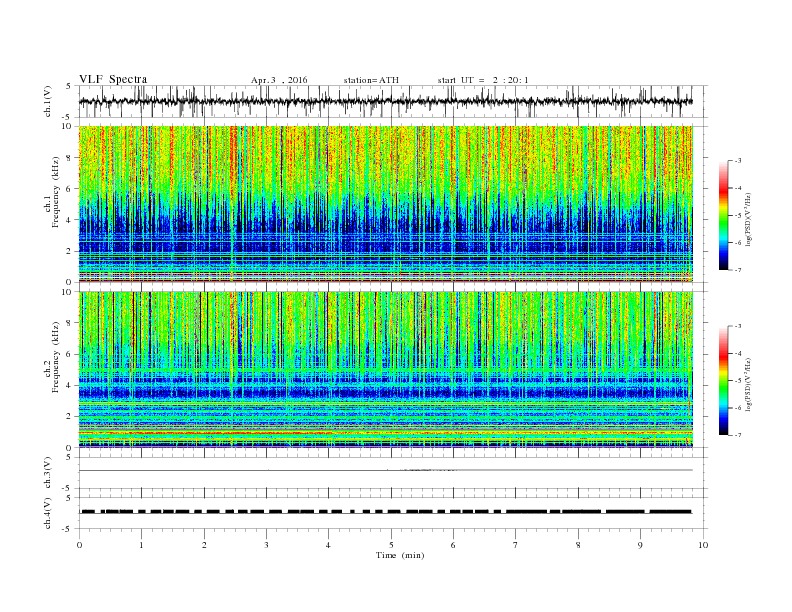This screenshot has height=612, width=792.
Task: Click the color scale bar beside ch.1 spectrogram
Action: [x=723, y=215]
